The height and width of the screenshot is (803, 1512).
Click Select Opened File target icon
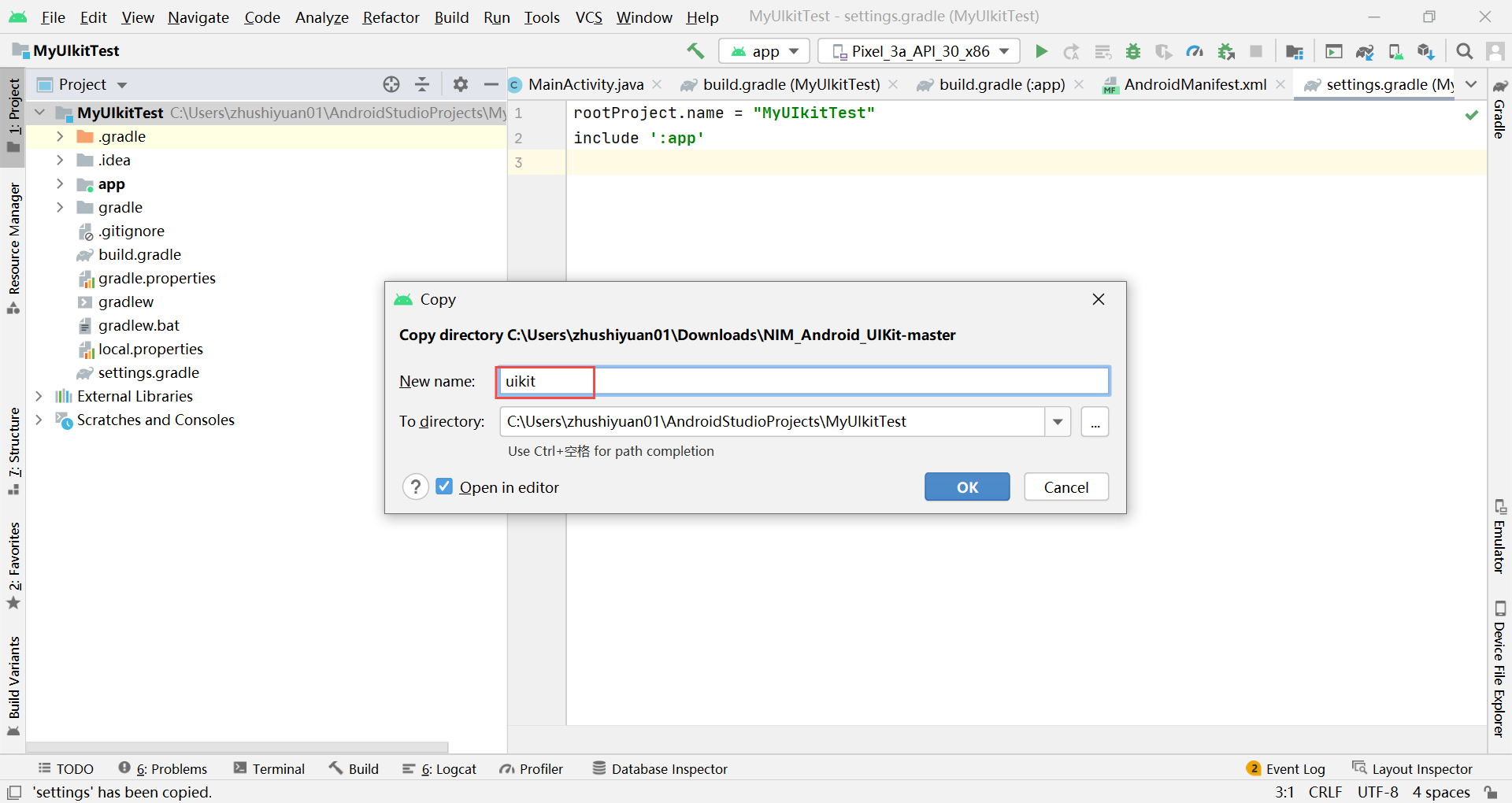click(391, 84)
